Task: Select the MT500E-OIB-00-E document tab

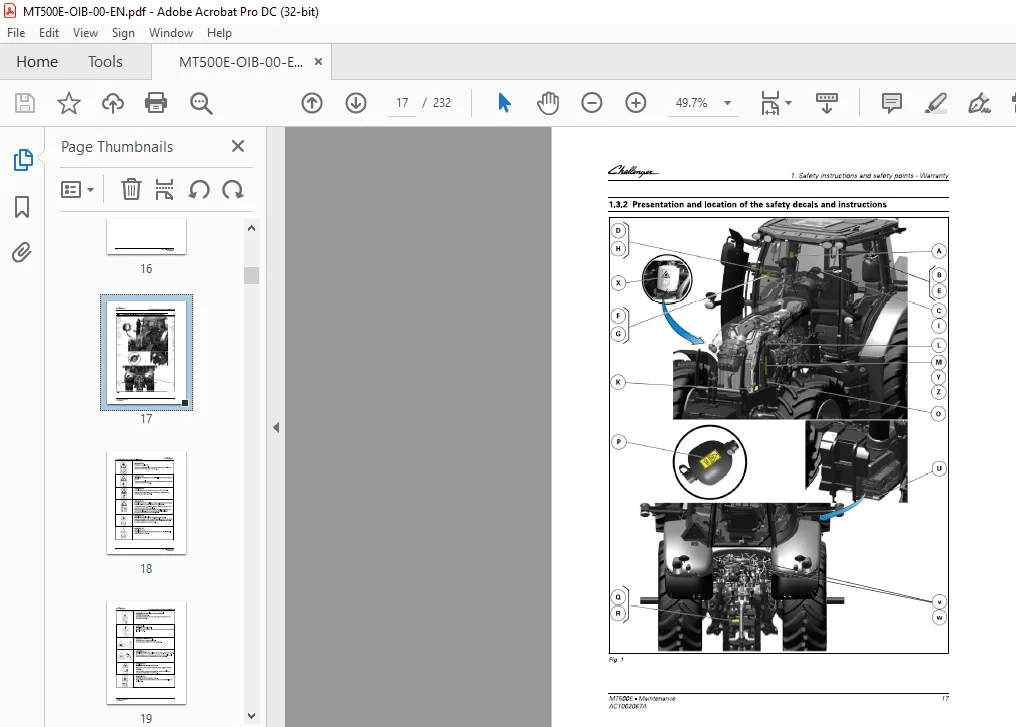Action: [x=240, y=62]
